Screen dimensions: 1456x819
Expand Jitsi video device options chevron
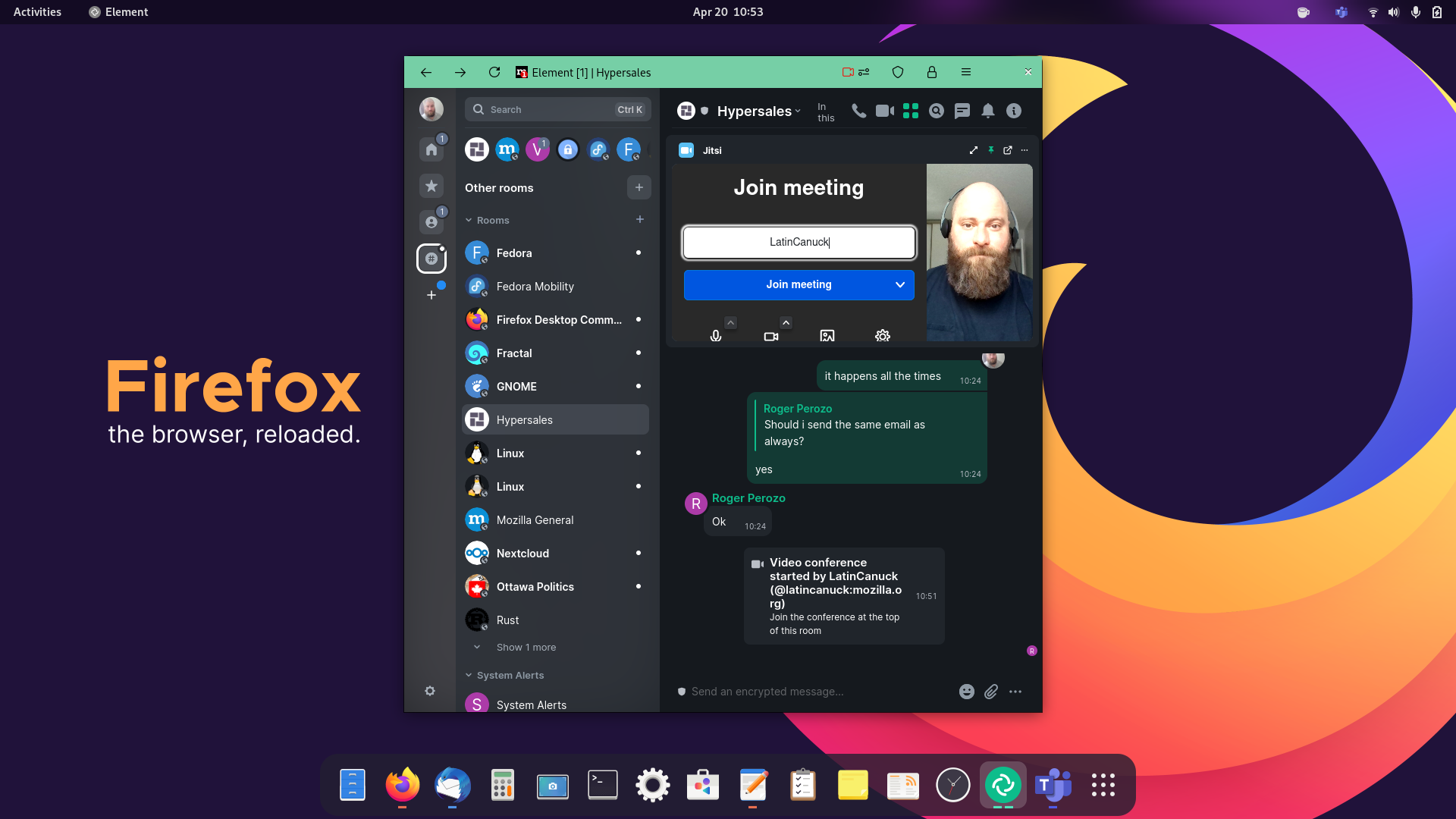click(x=786, y=322)
